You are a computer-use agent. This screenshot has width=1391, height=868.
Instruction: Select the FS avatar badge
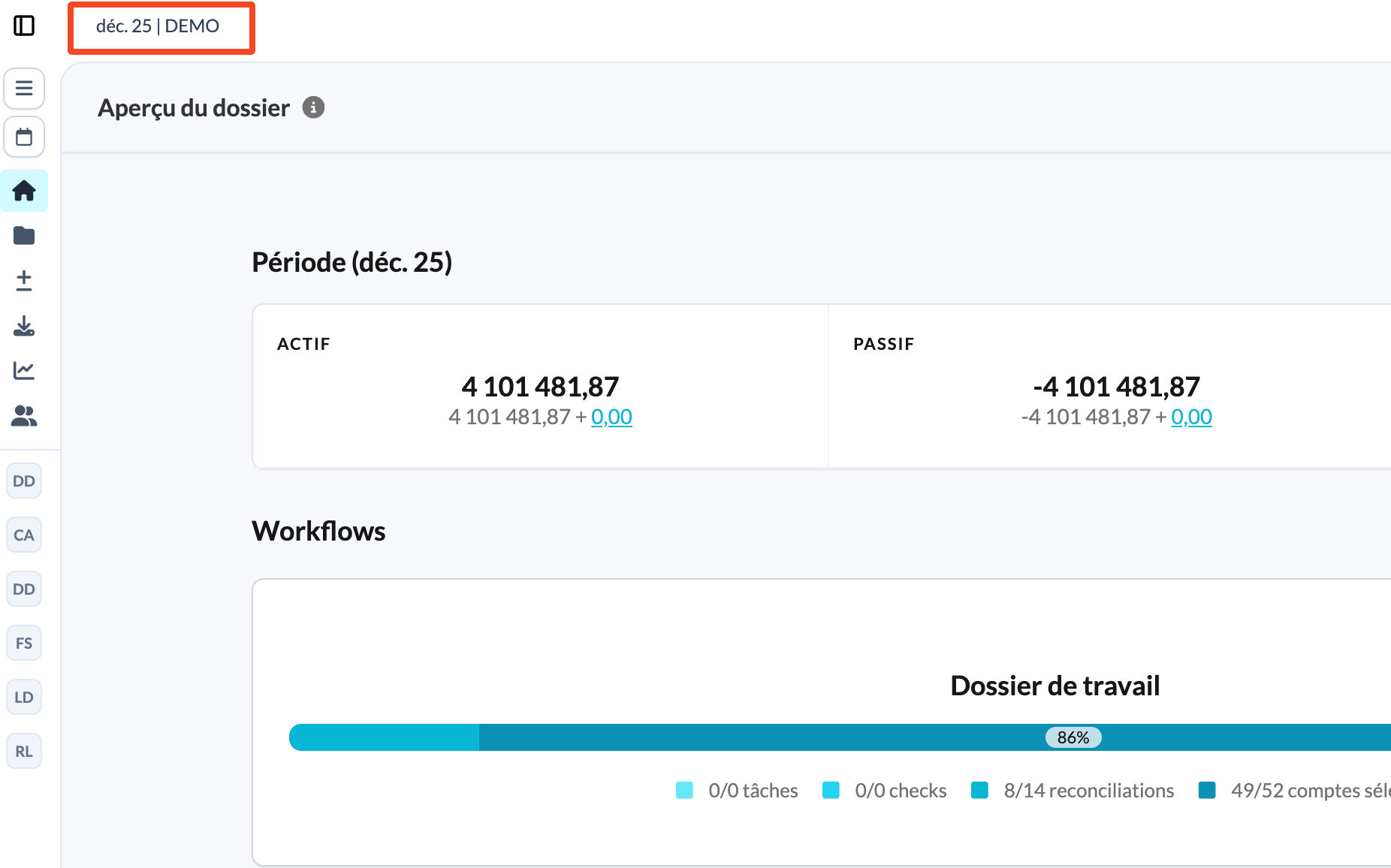[24, 643]
